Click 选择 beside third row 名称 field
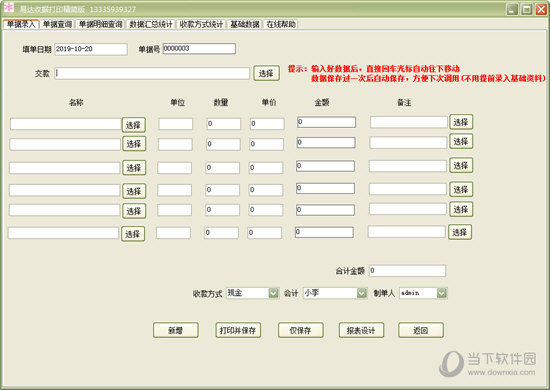Viewport: 550px width, 390px height. click(x=134, y=168)
